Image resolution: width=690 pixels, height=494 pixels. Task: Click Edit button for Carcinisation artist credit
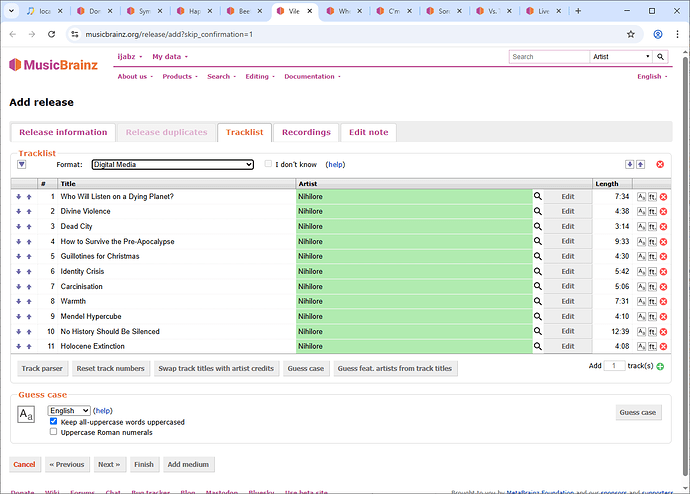[x=567, y=286]
